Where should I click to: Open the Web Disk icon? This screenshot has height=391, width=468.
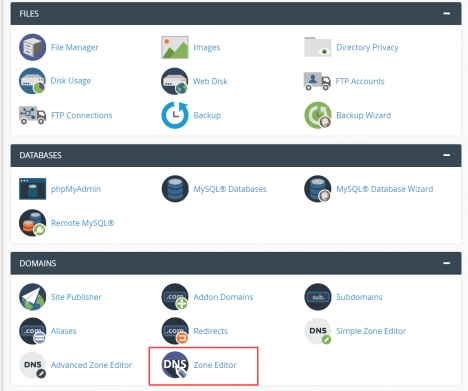click(x=175, y=81)
